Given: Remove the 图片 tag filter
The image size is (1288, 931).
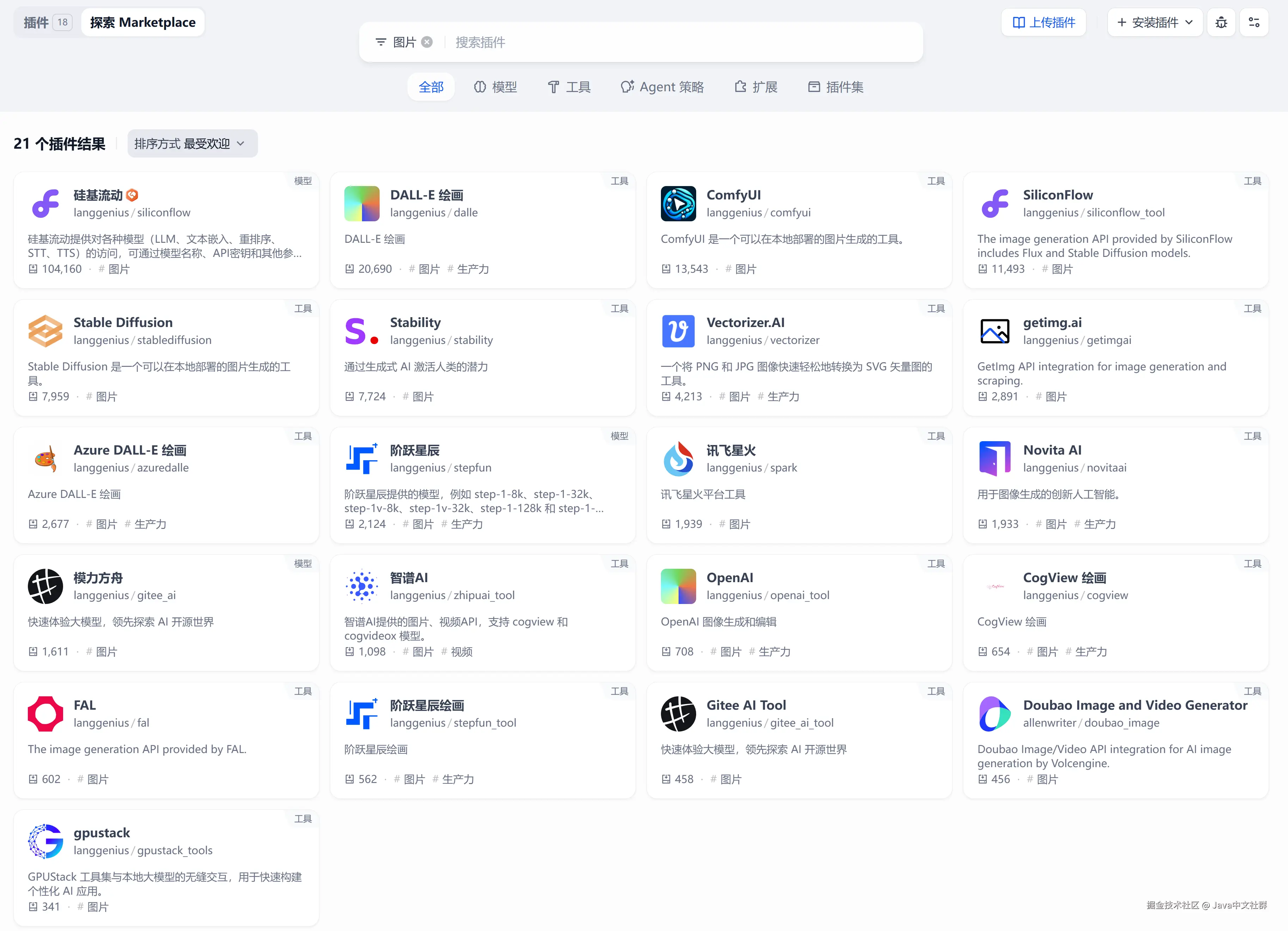Looking at the screenshot, I should coord(427,42).
